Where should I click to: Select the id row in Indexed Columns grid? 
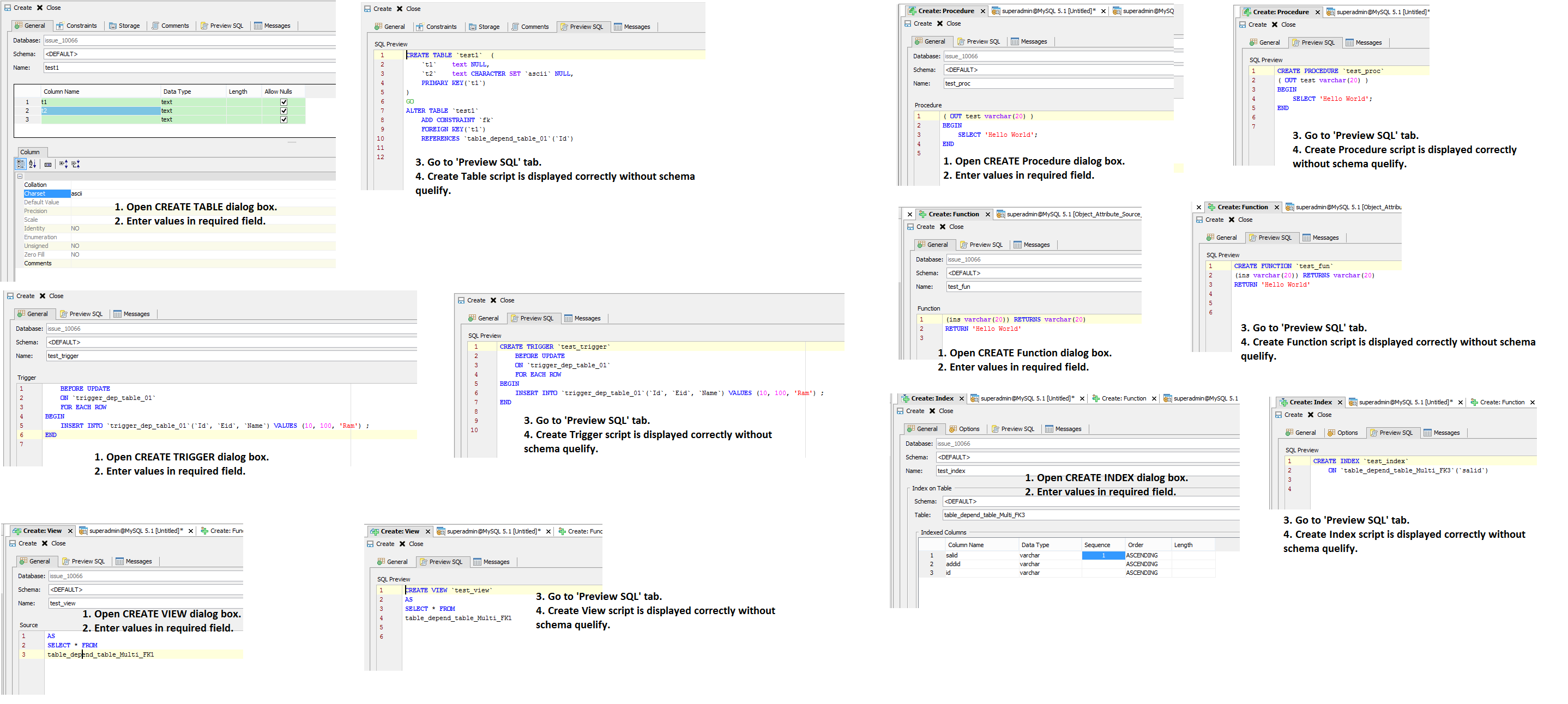[1066, 573]
